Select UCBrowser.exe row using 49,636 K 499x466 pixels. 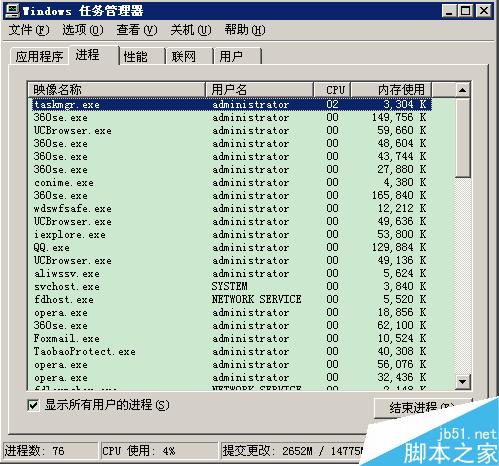[x=232, y=222]
